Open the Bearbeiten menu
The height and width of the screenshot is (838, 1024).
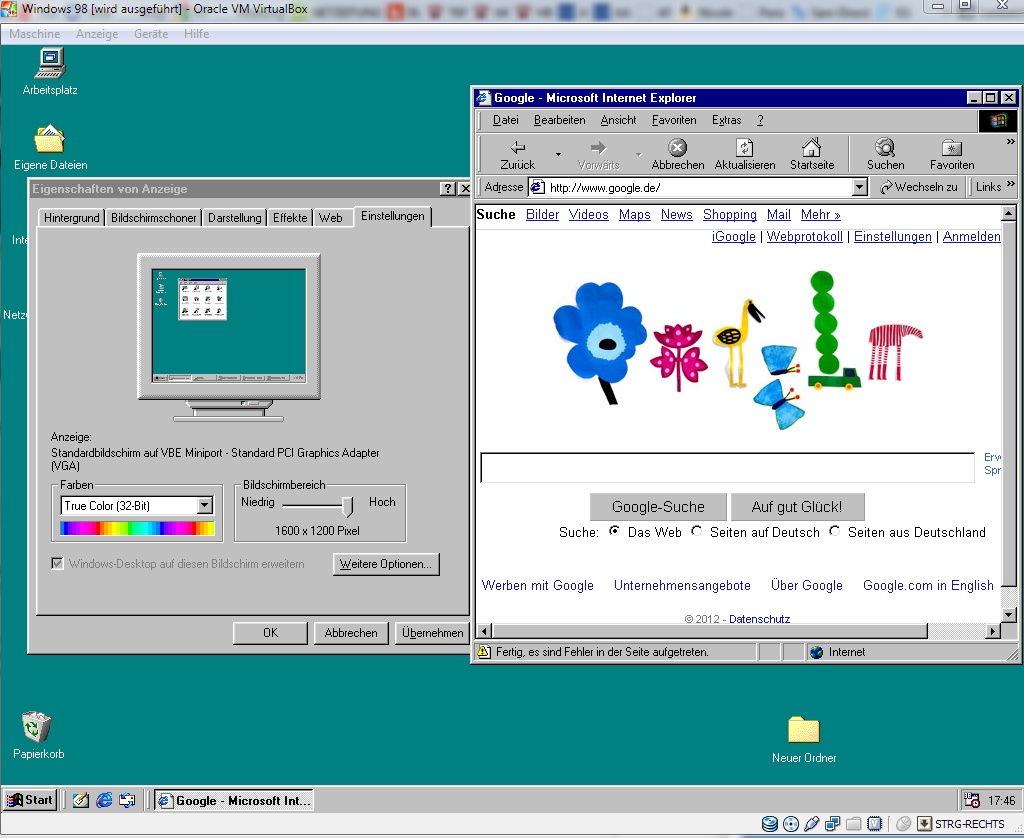point(560,120)
